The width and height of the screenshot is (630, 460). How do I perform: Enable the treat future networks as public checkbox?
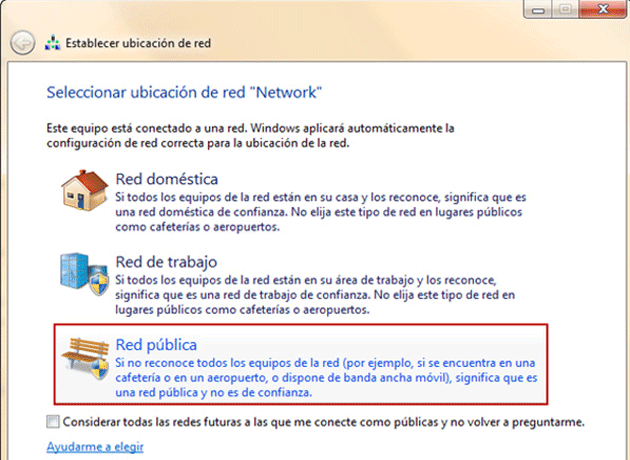tap(53, 421)
